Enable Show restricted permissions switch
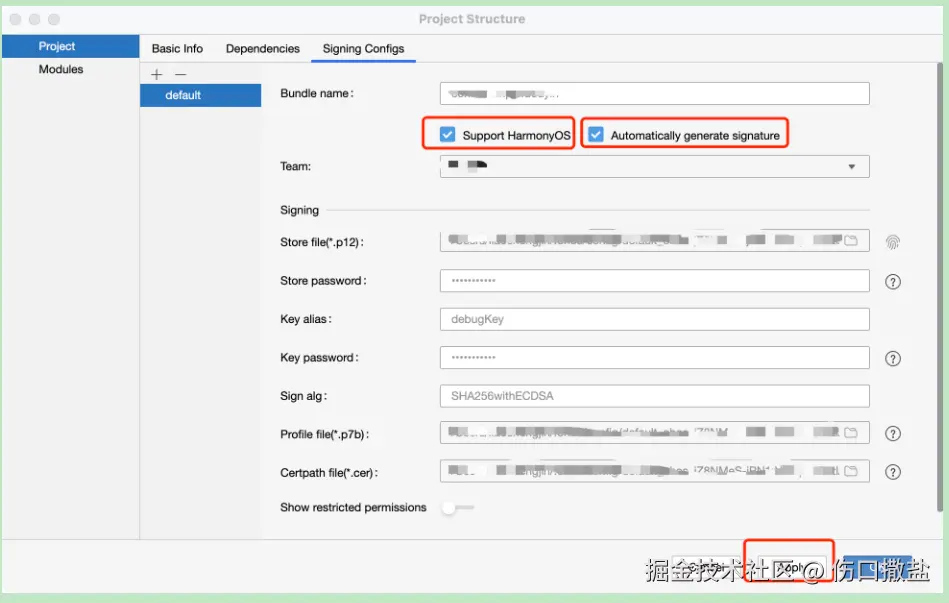949x603 pixels. [458, 507]
